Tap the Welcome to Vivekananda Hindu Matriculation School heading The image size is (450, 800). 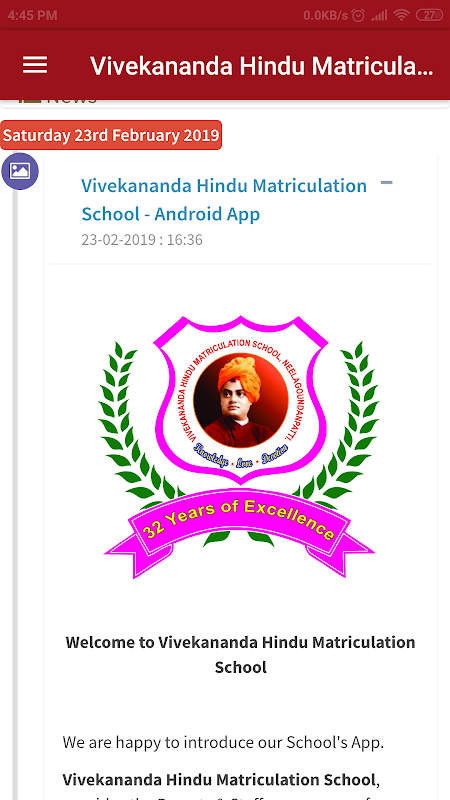coord(240,654)
